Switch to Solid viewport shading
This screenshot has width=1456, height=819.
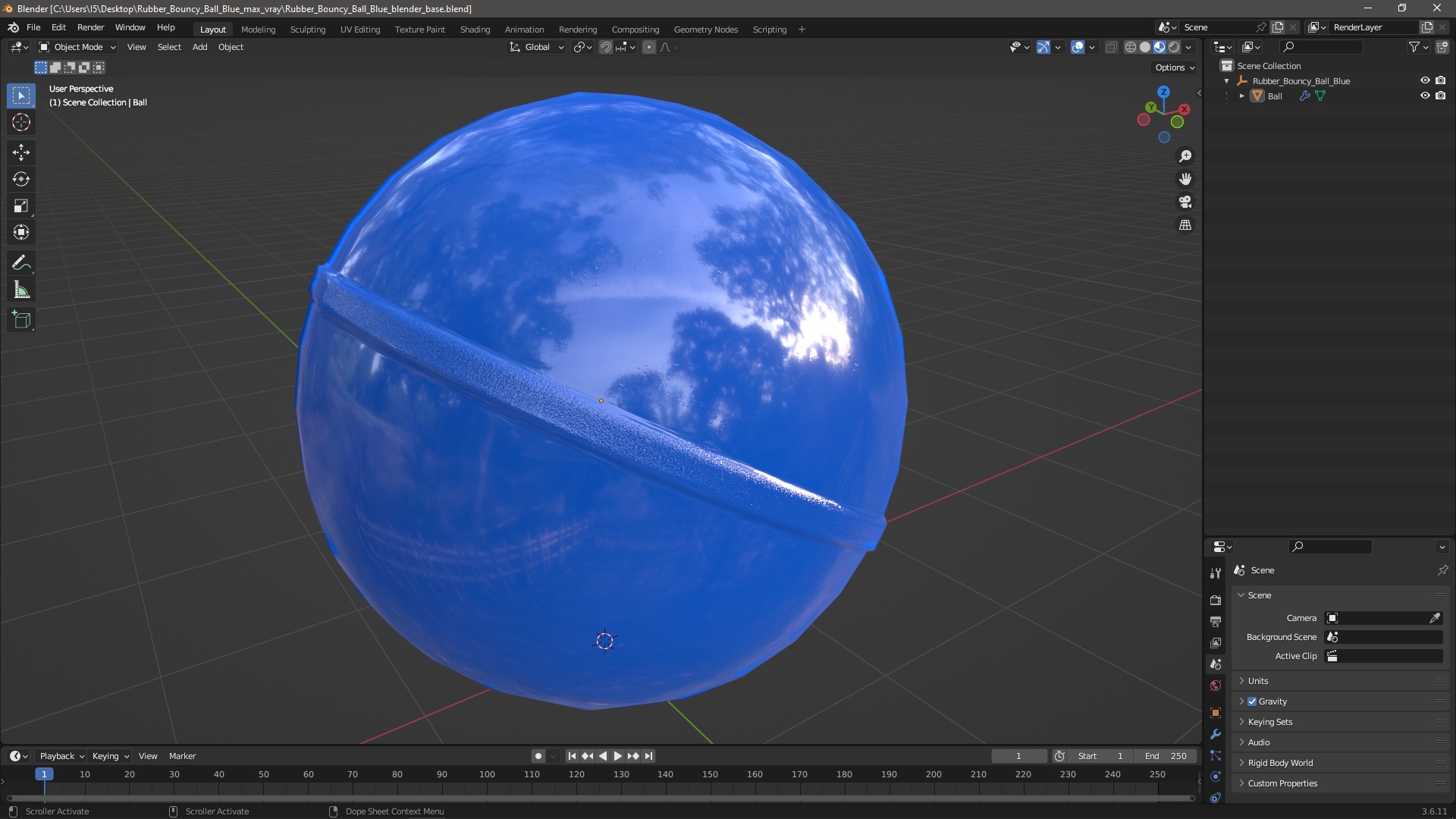point(1145,47)
